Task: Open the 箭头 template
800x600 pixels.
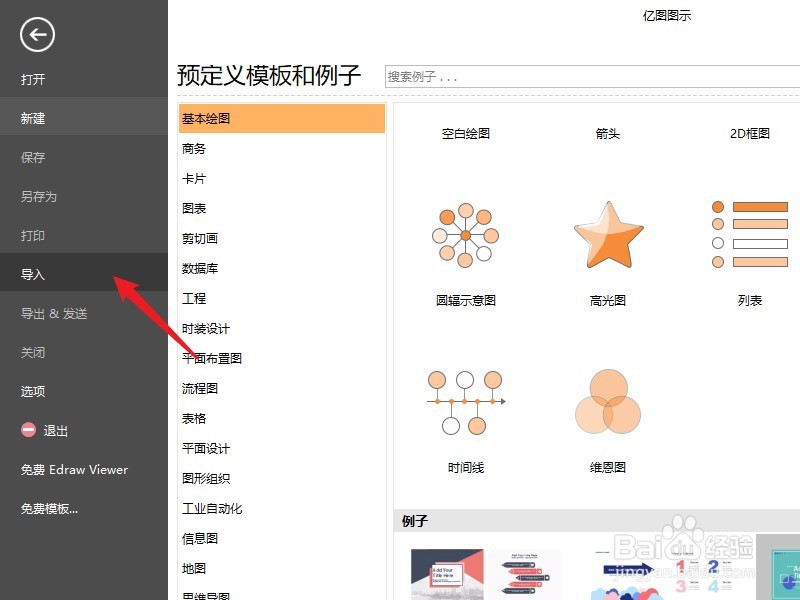Action: [x=607, y=133]
